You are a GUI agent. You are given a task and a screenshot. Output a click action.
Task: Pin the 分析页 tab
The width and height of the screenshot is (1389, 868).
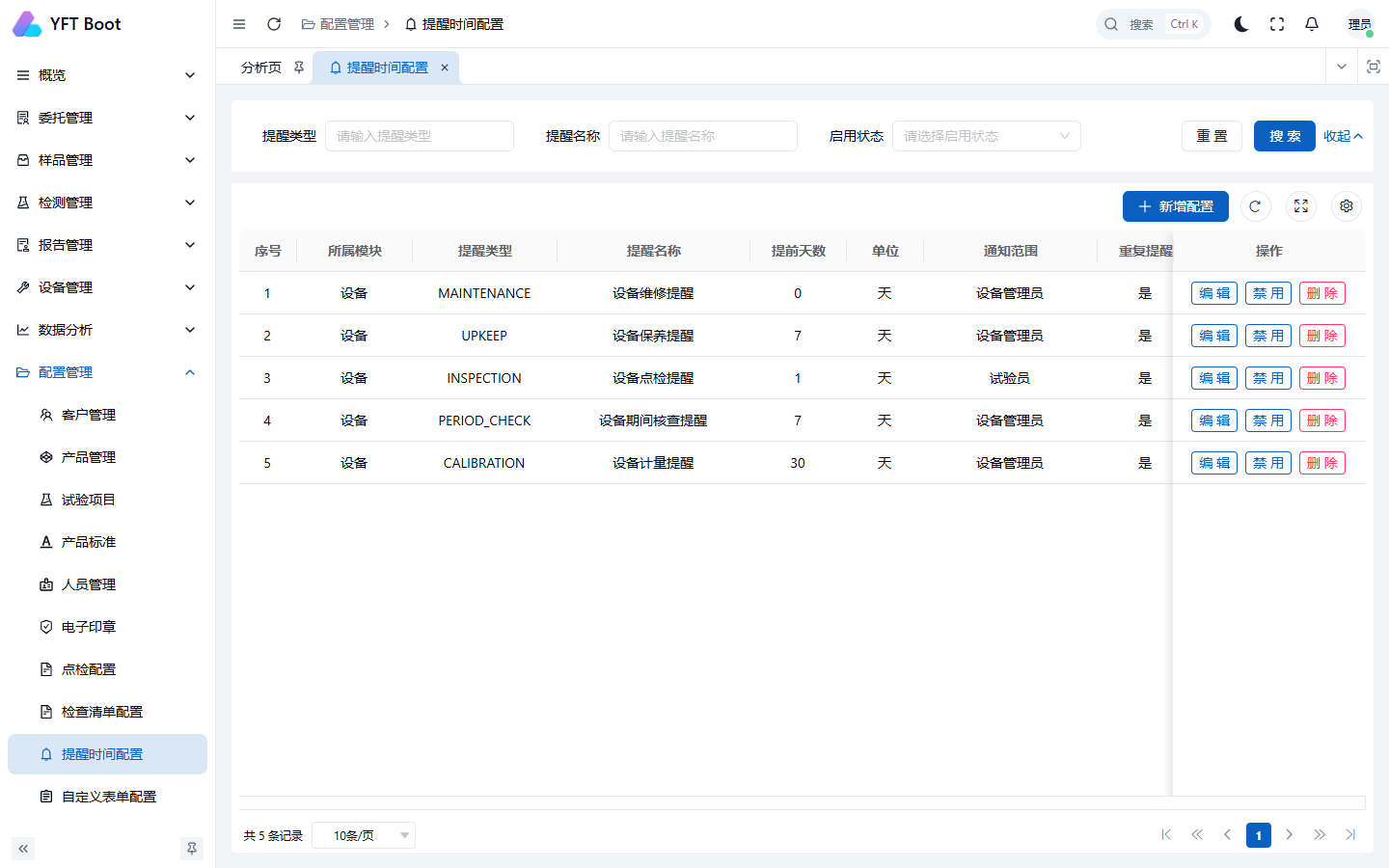[299, 68]
